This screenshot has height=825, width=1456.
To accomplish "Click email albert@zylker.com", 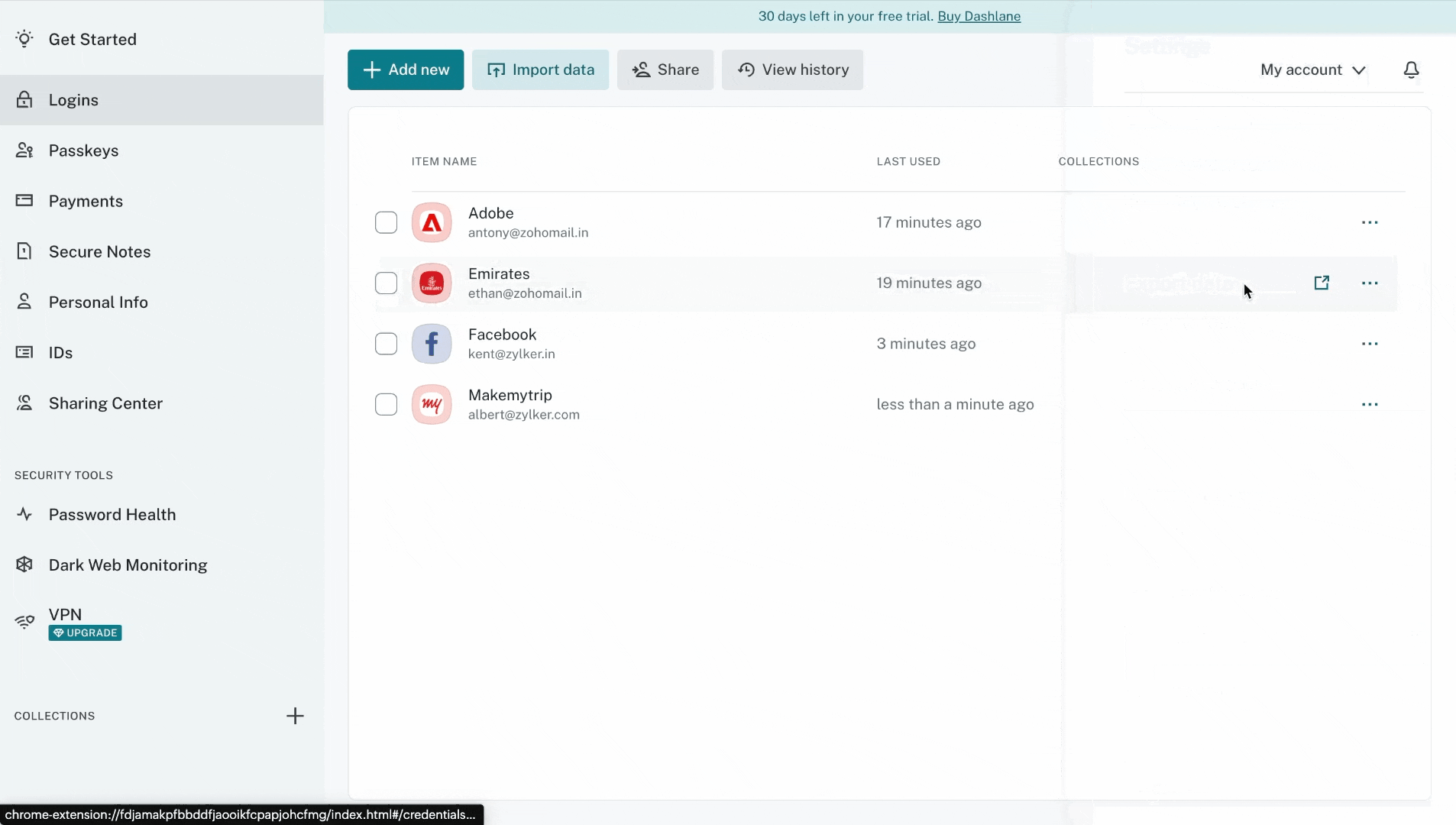I will 523,415.
